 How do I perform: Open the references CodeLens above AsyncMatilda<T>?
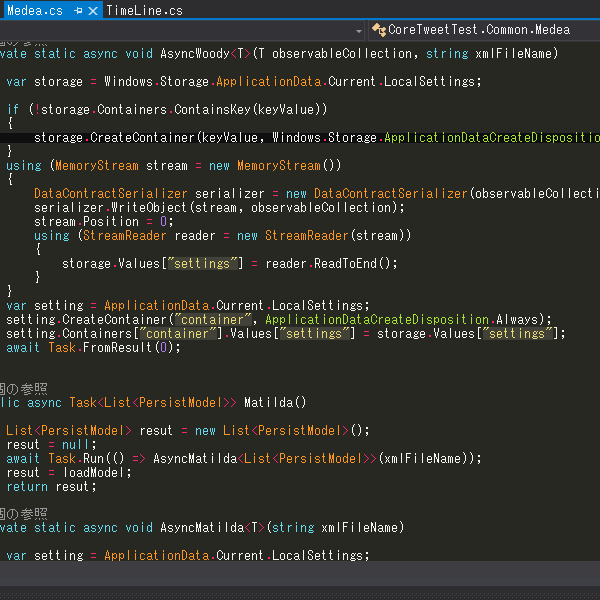(24, 514)
